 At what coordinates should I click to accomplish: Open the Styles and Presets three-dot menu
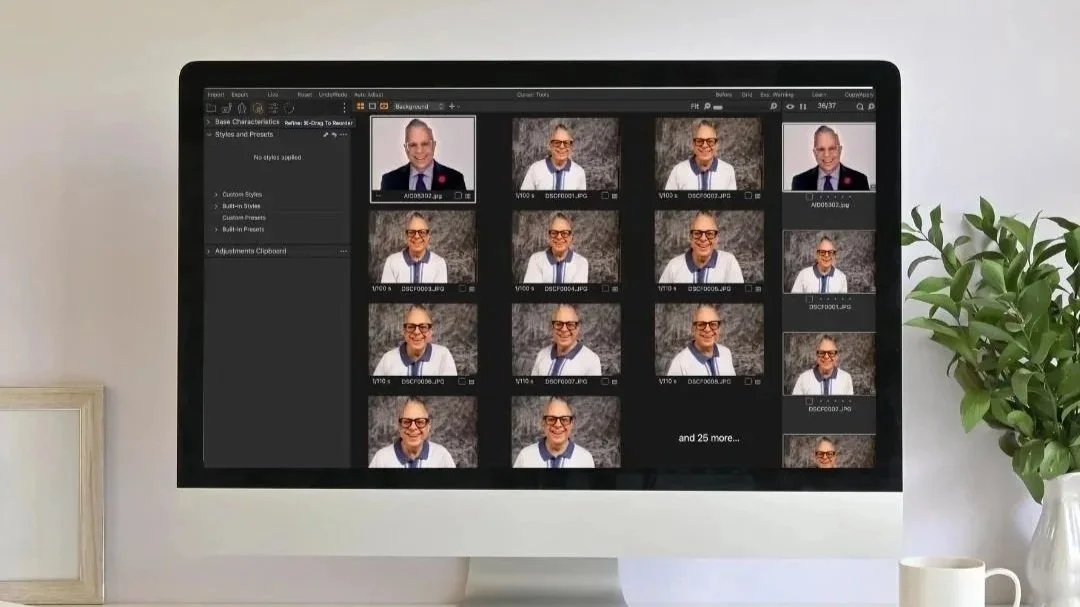344,134
